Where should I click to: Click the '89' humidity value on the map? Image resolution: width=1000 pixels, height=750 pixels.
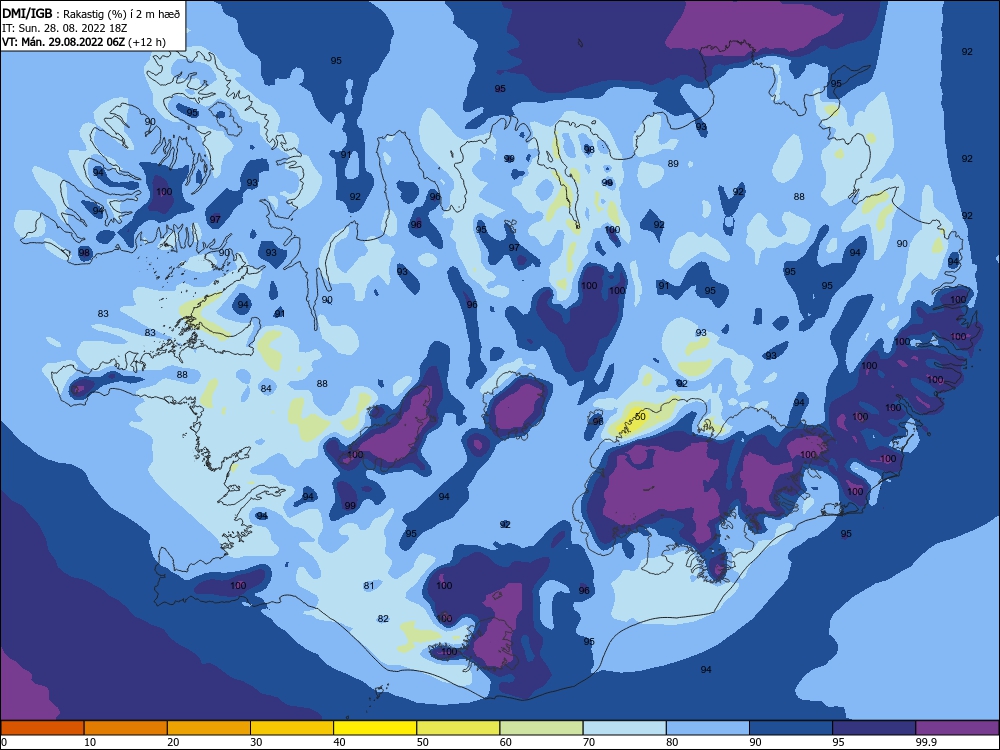pos(673,164)
